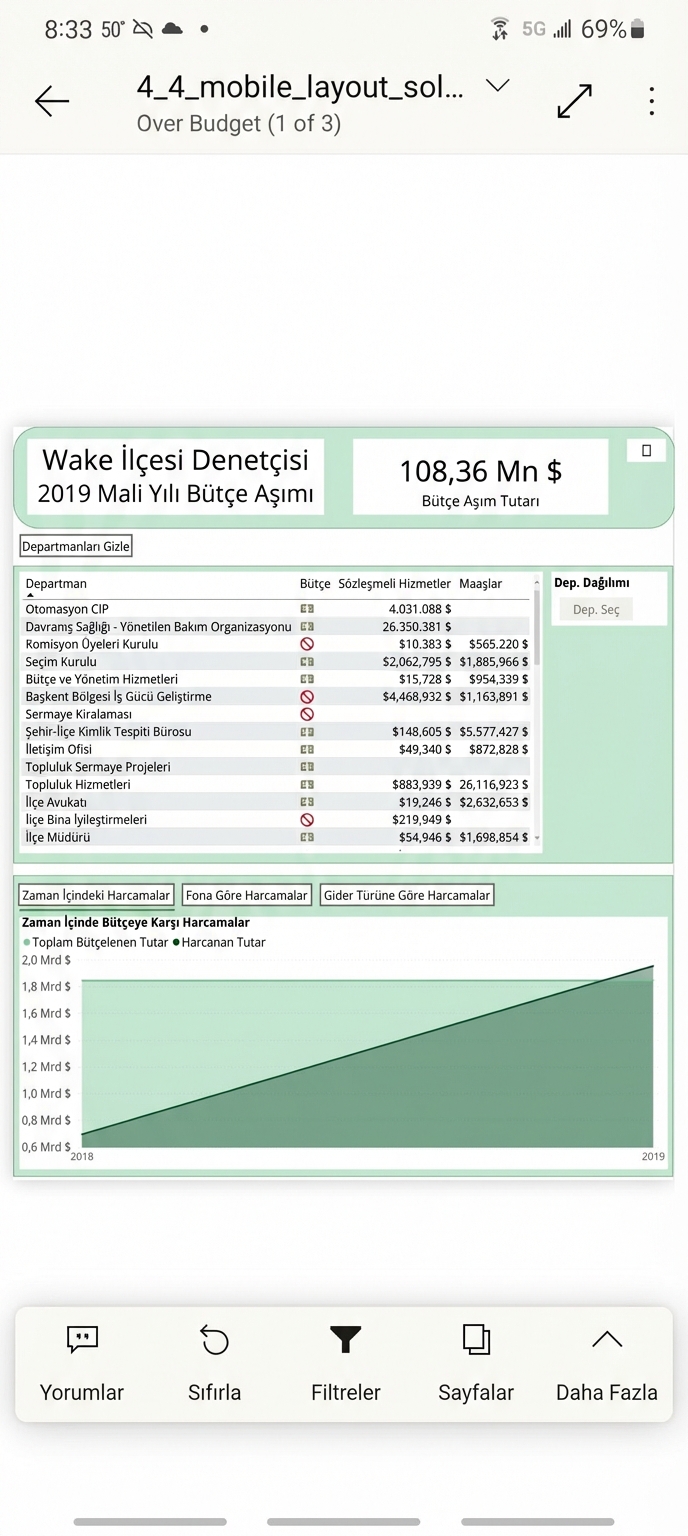The height and width of the screenshot is (1536, 688).
Task: Open the Filtreler filter pane
Action: pos(345,1340)
